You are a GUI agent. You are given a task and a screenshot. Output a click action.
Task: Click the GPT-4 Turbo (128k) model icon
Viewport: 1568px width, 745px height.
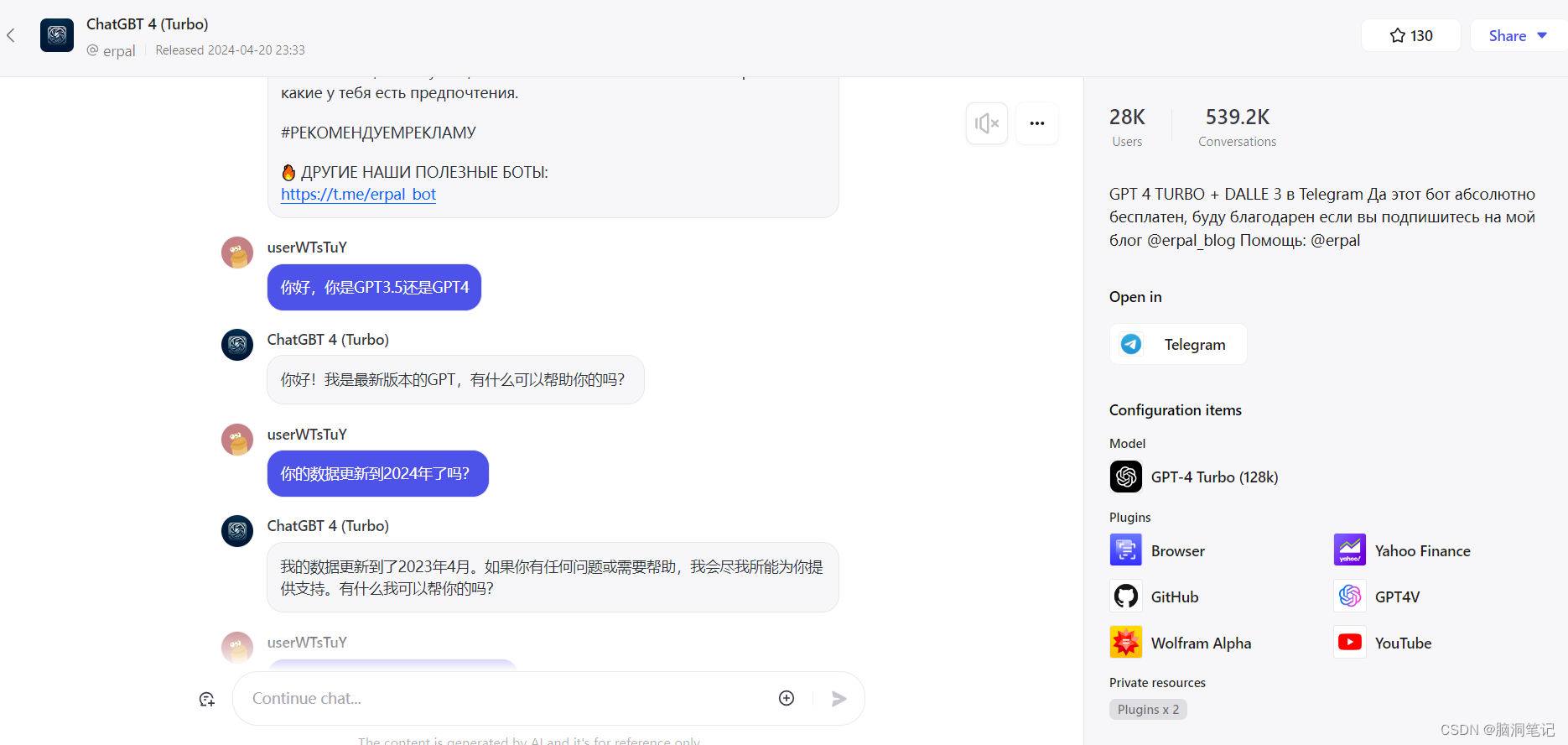1126,477
